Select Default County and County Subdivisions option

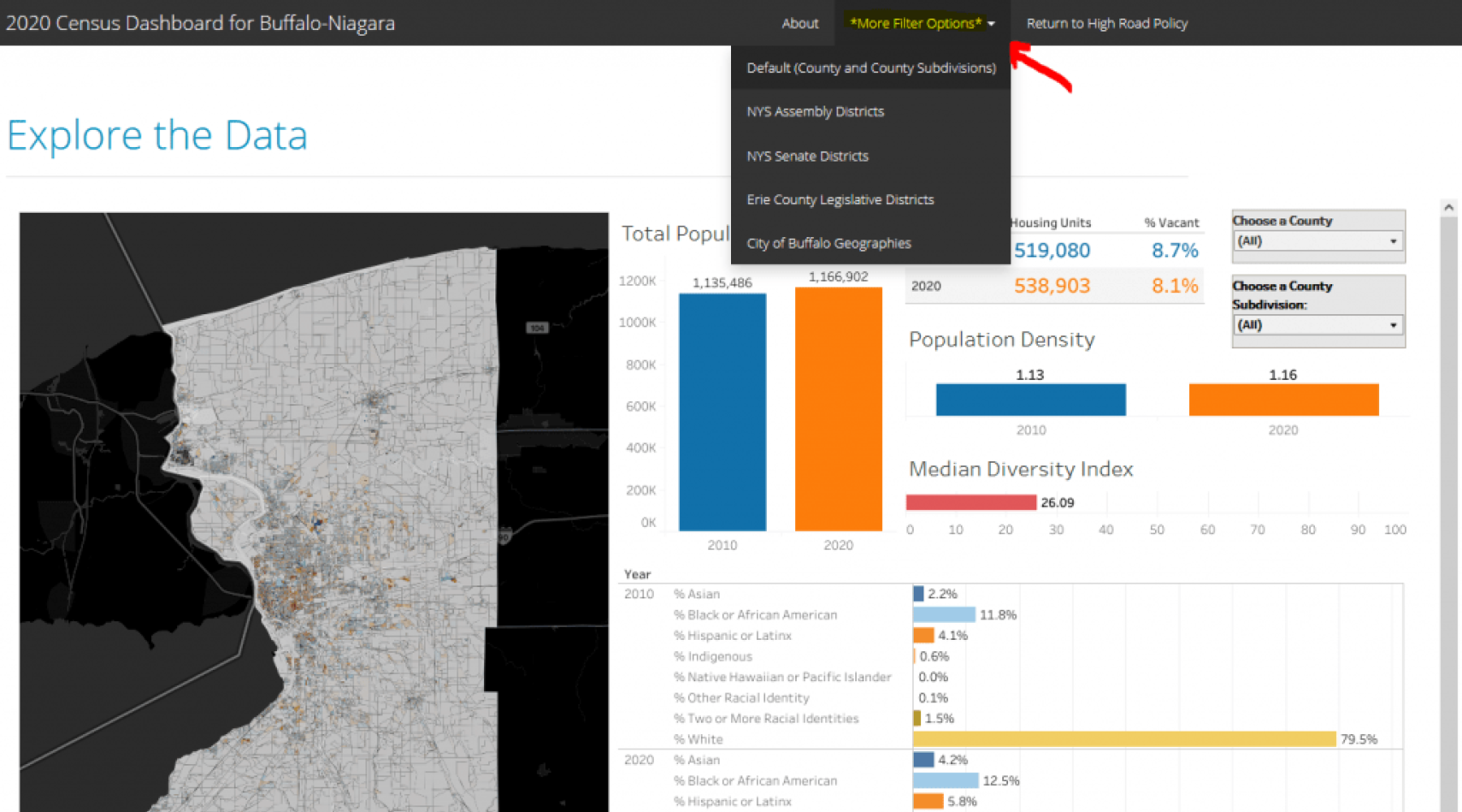[871, 68]
